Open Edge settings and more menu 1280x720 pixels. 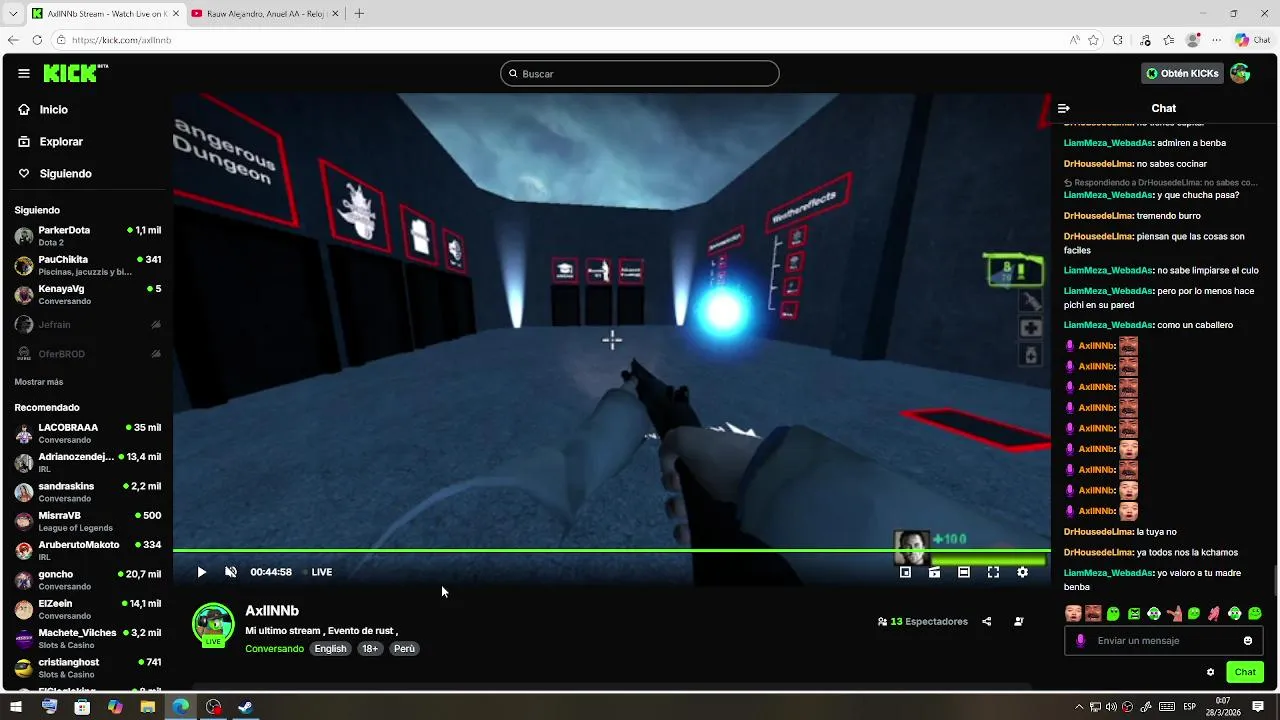(1216, 40)
